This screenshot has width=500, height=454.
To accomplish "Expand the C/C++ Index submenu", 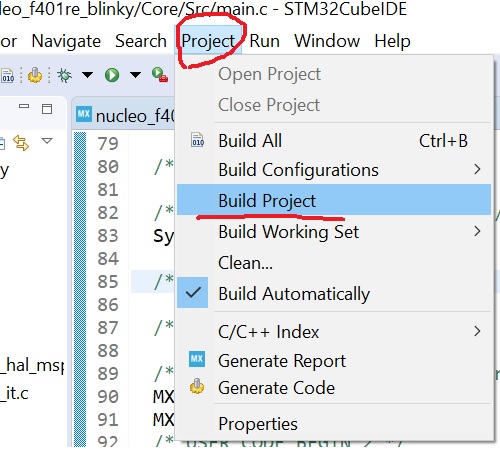I will [x=334, y=332].
